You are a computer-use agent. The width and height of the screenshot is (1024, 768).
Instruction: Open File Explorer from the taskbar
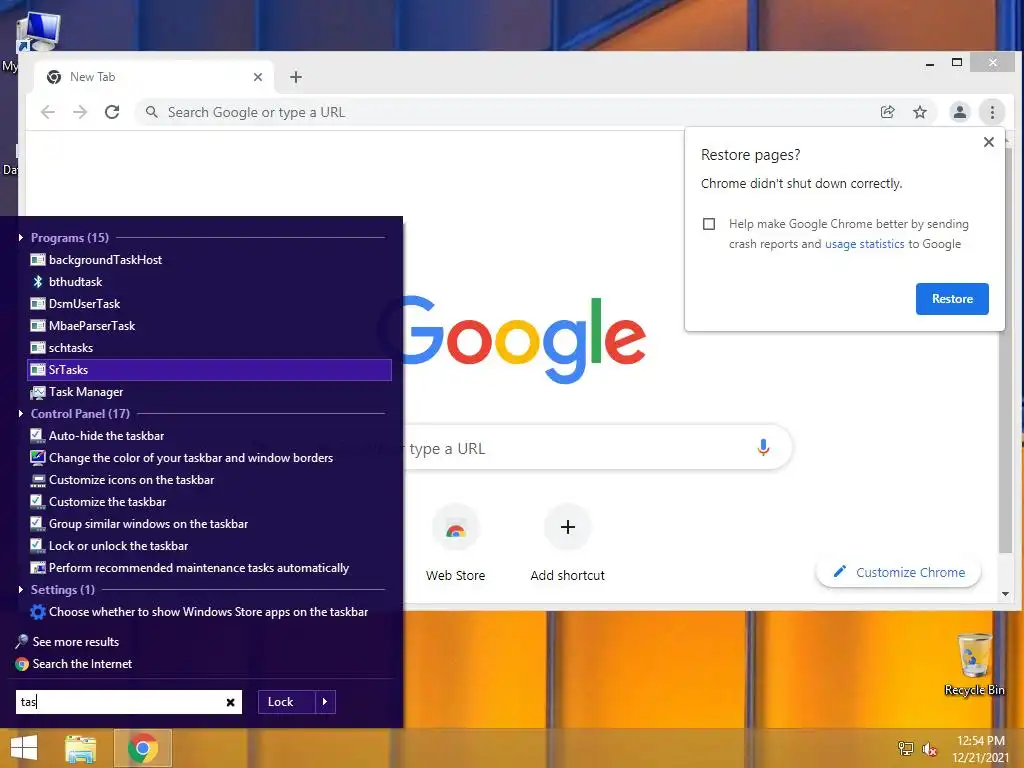(80, 748)
